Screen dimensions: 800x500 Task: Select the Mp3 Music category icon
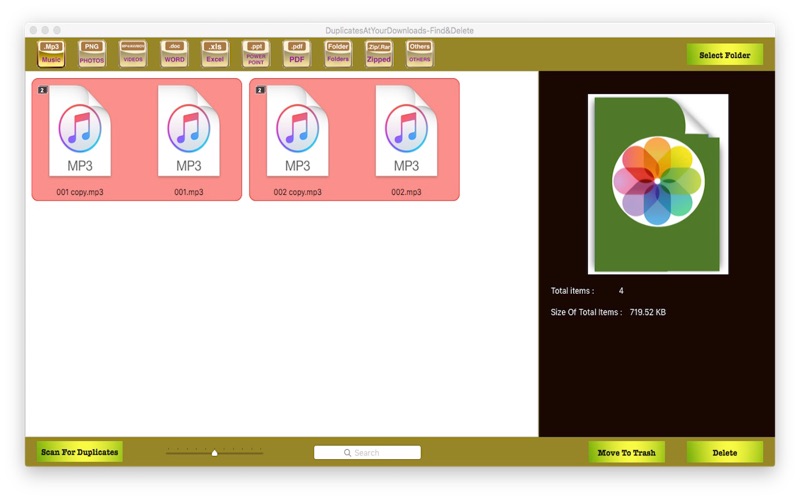tap(51, 54)
